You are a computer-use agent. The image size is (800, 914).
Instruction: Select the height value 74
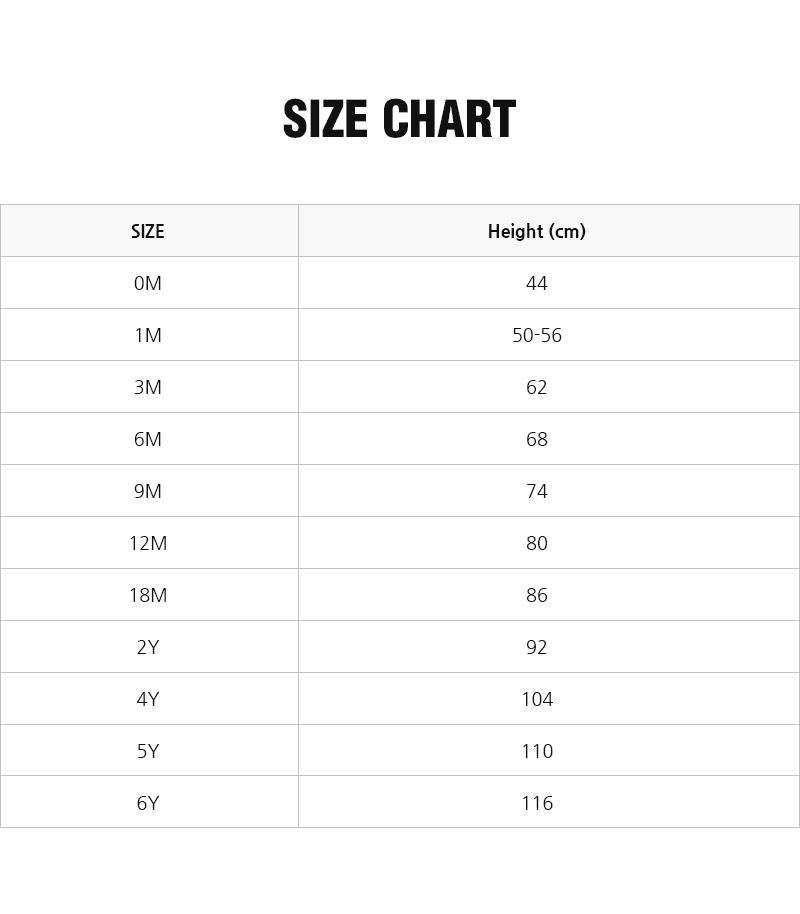[x=537, y=491]
